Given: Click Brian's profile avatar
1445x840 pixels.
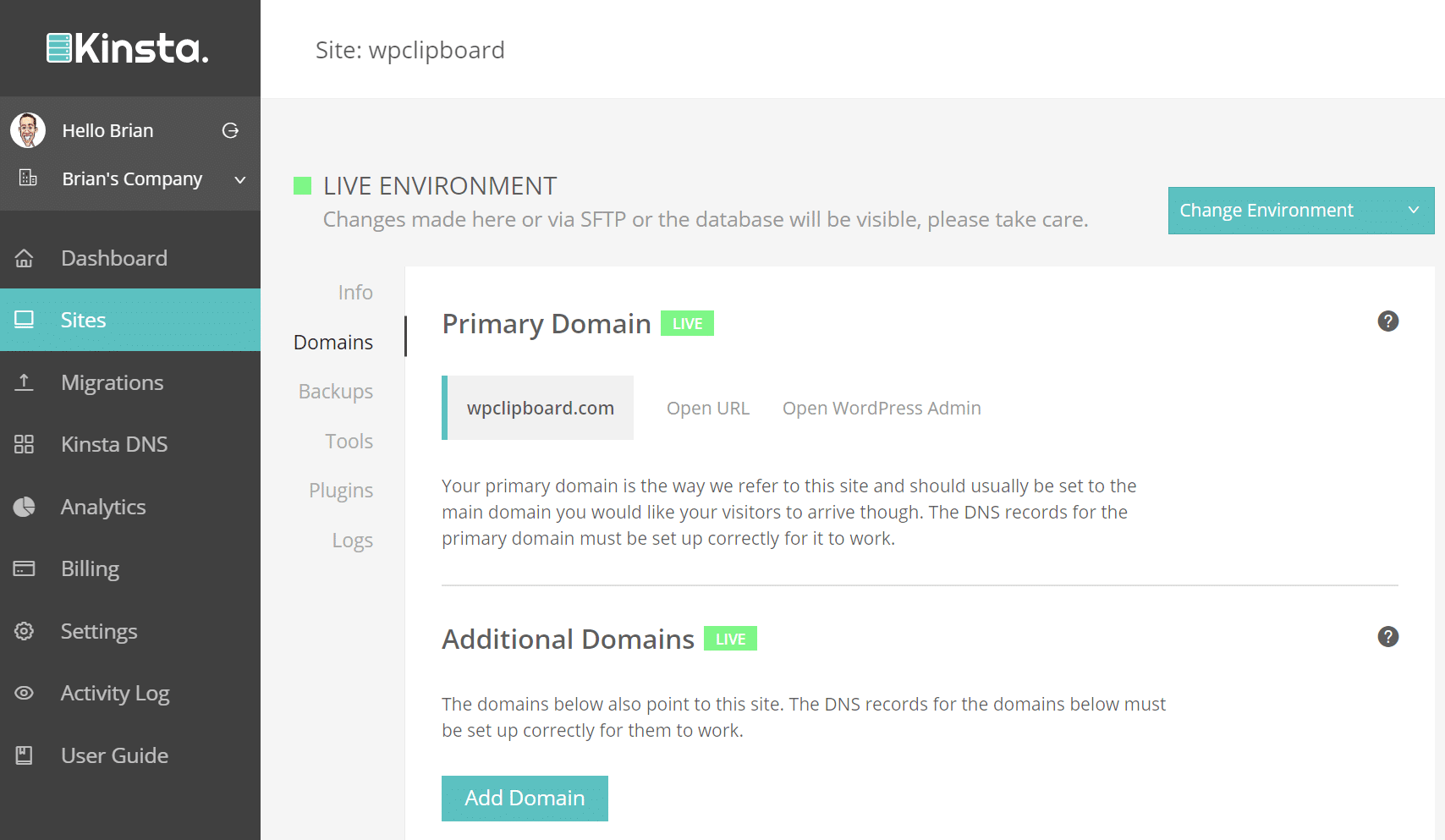Looking at the screenshot, I should tap(28, 130).
